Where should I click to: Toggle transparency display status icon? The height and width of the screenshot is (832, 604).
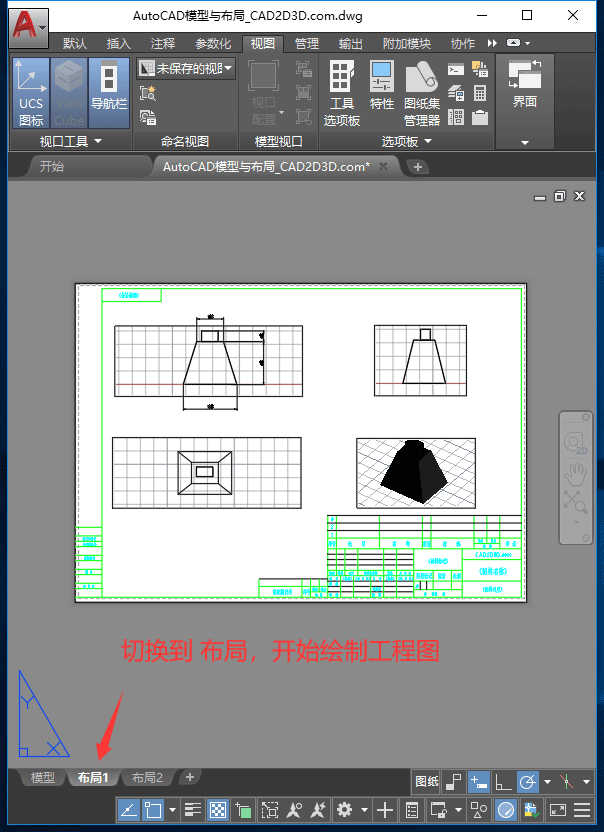(218, 810)
